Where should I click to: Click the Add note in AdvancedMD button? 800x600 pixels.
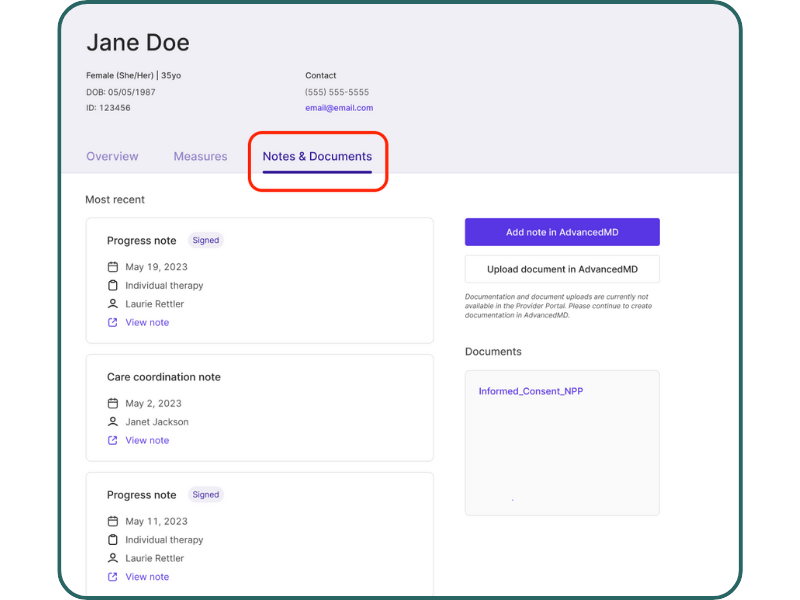point(562,231)
